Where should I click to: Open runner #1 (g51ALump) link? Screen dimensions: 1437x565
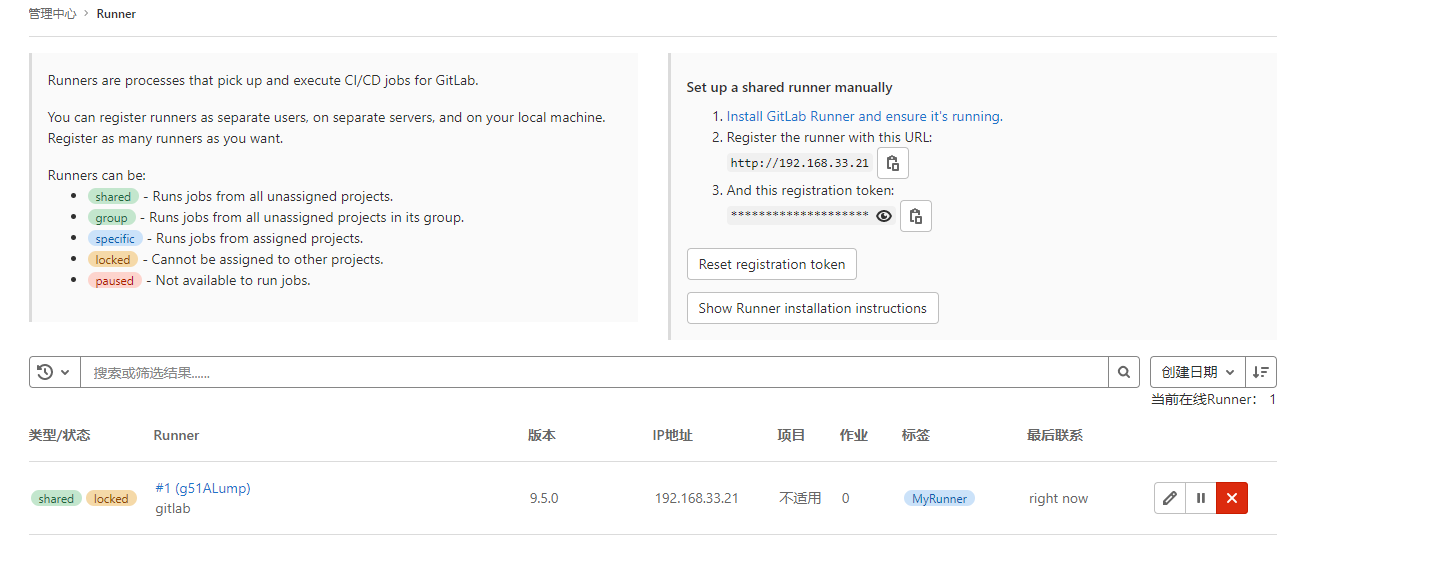203,488
